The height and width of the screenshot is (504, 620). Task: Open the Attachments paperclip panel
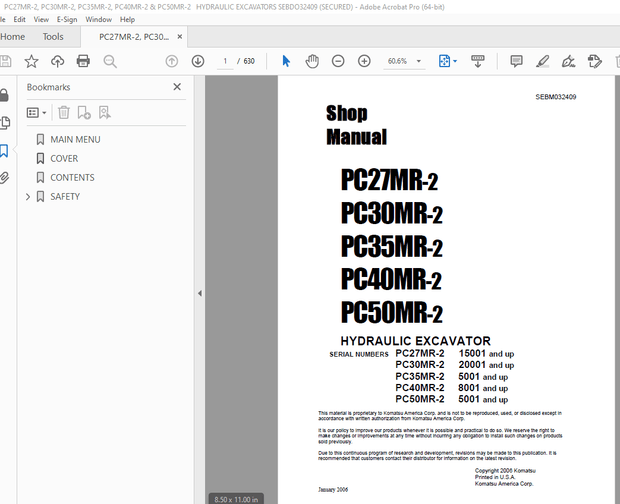4,177
